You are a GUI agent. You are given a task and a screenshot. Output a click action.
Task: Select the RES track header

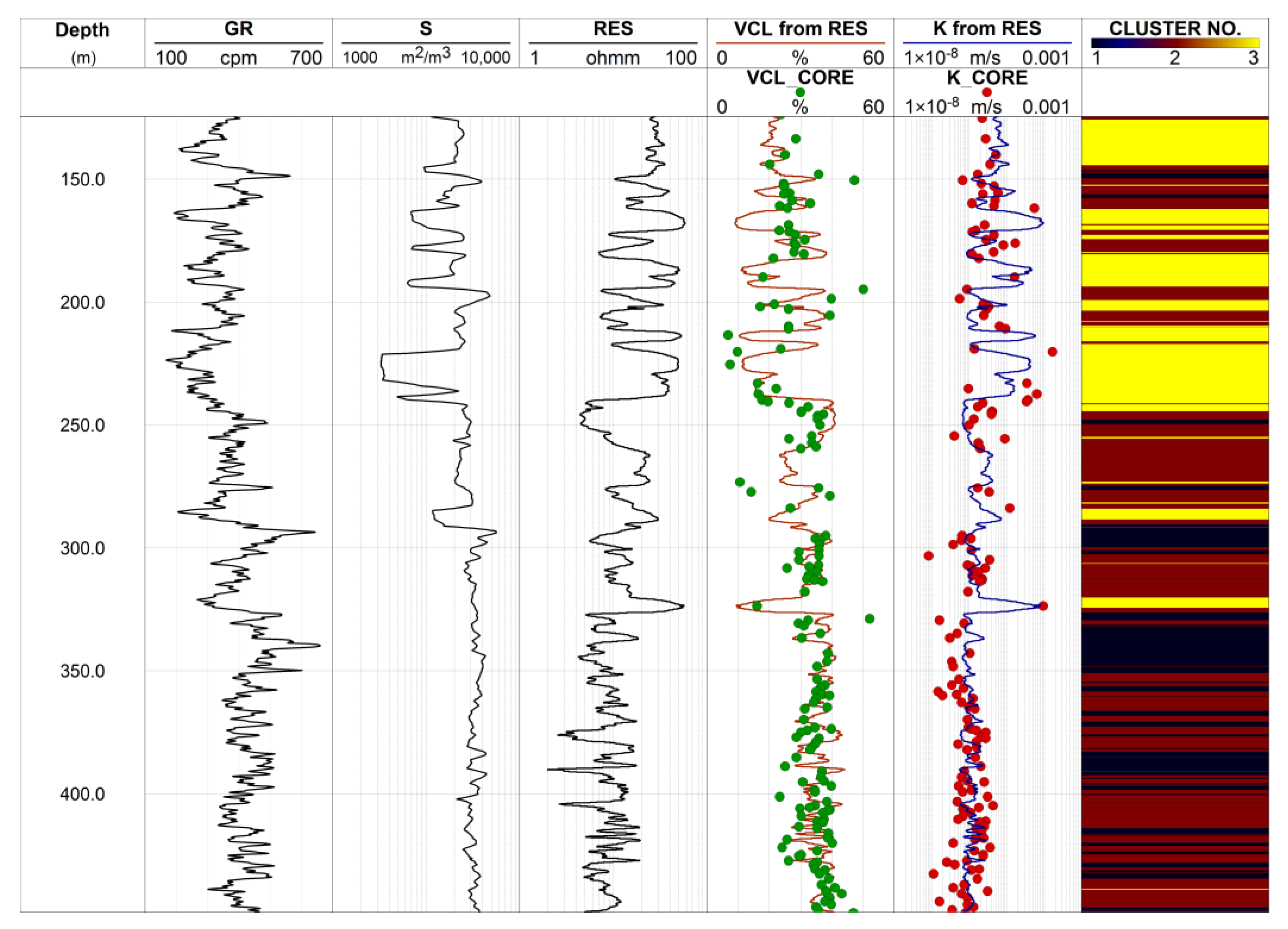tap(613, 29)
